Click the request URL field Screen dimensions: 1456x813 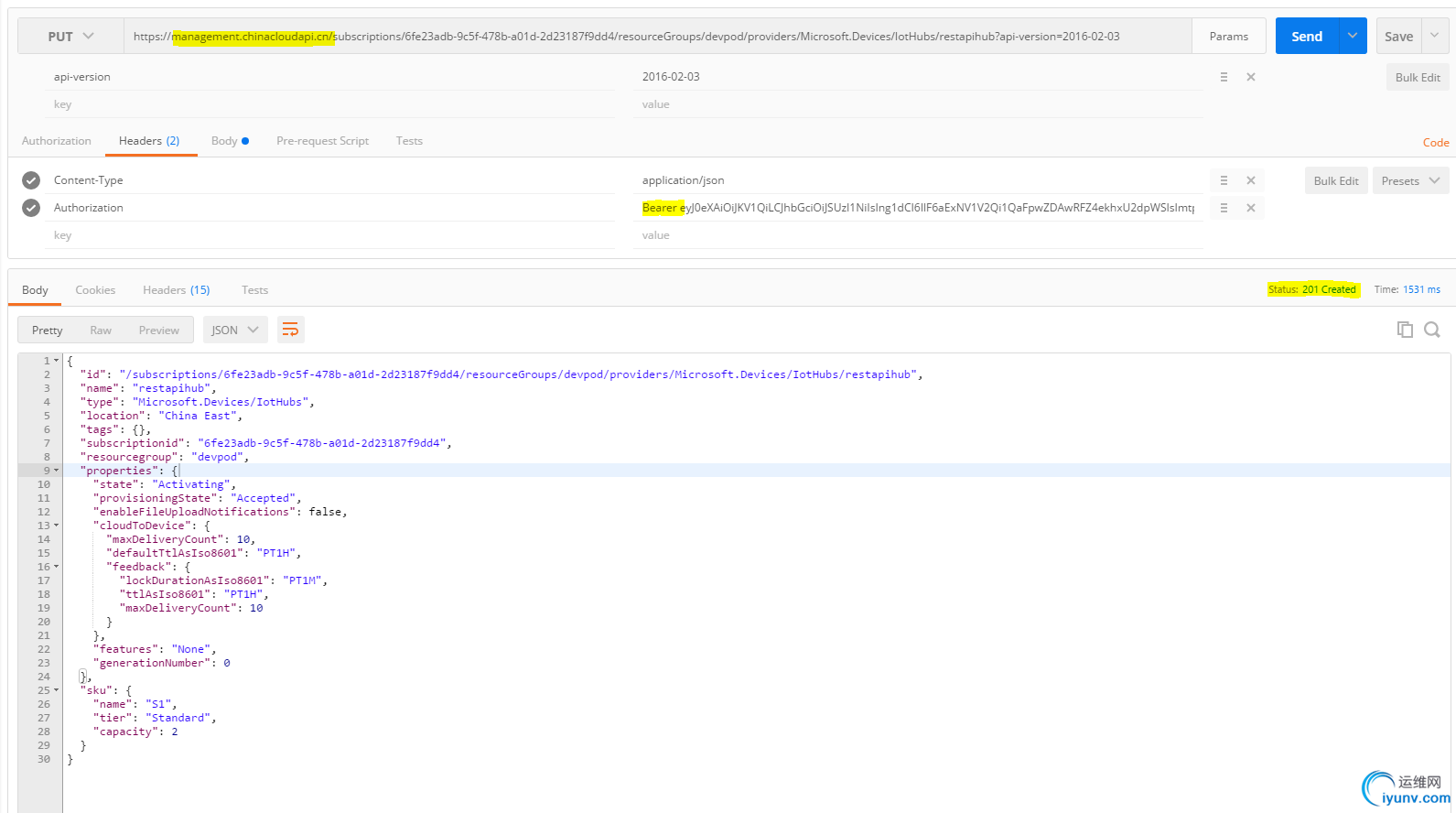657,36
